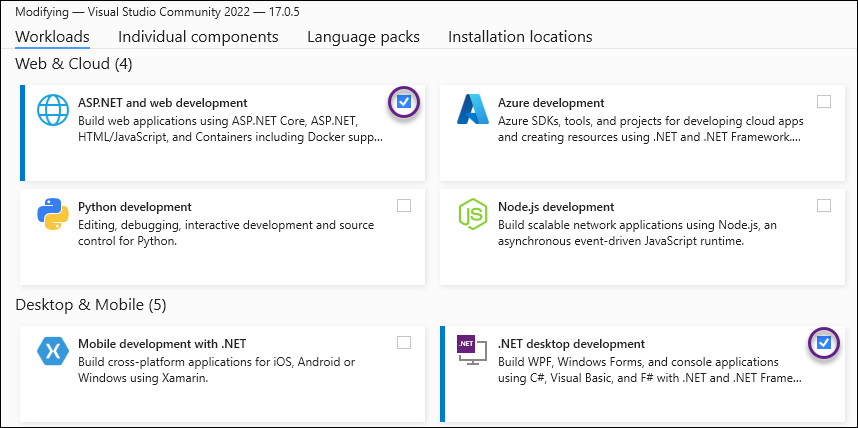Click the ASP.NET globe icon

coord(52,111)
